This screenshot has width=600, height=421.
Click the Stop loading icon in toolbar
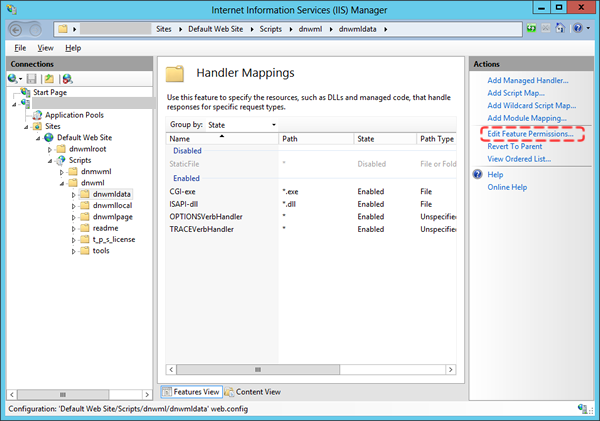point(546,28)
